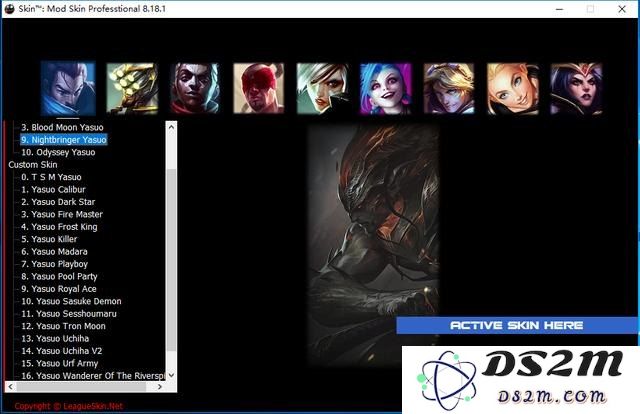Pick 14. Yasuo Uchiha V2 skin

[61, 351]
